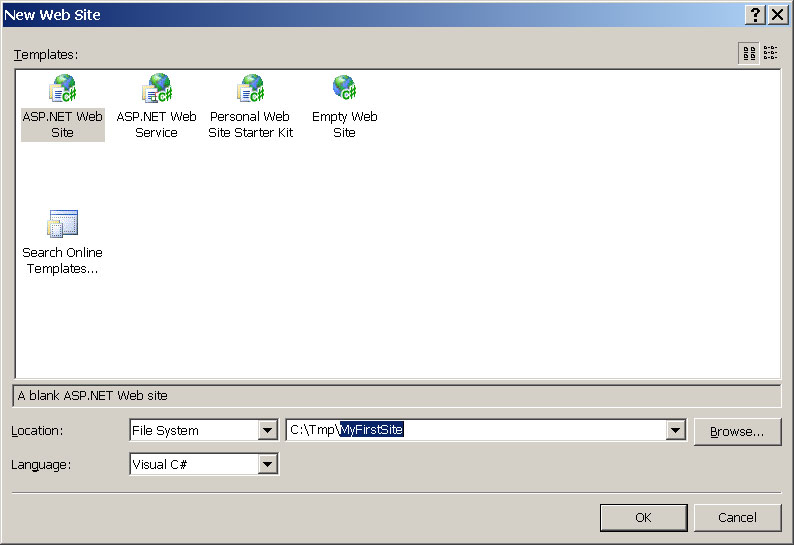
Task: Click the 'A blank ASP.NET Web site' description
Action: [92, 396]
